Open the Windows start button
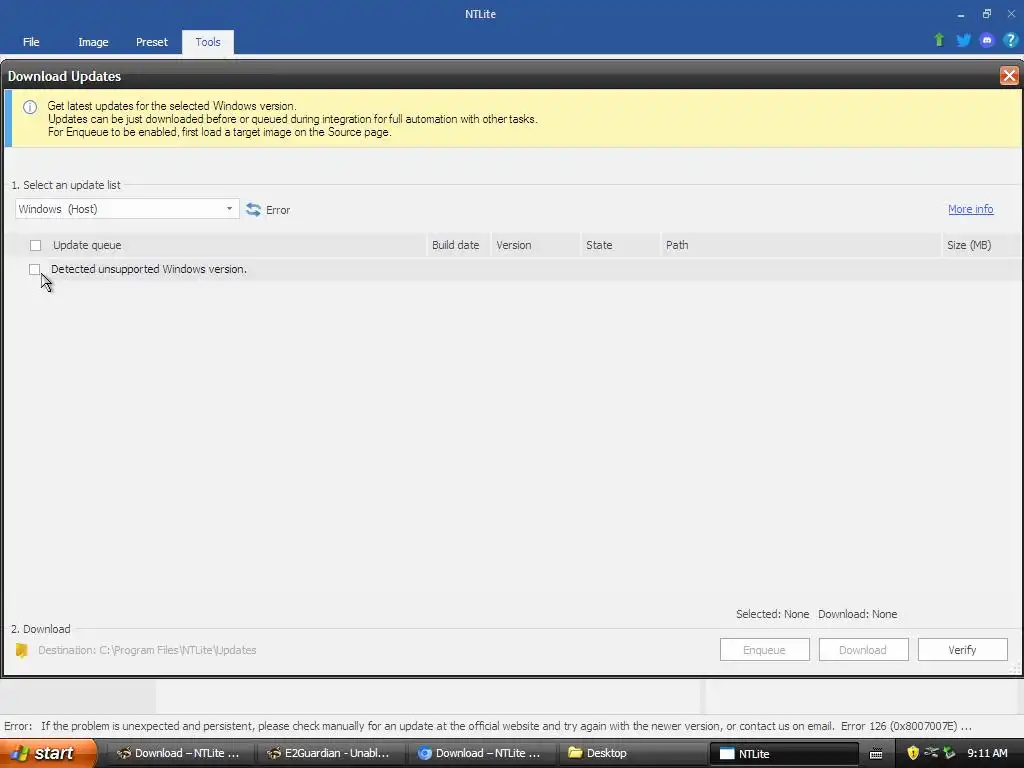 point(48,753)
